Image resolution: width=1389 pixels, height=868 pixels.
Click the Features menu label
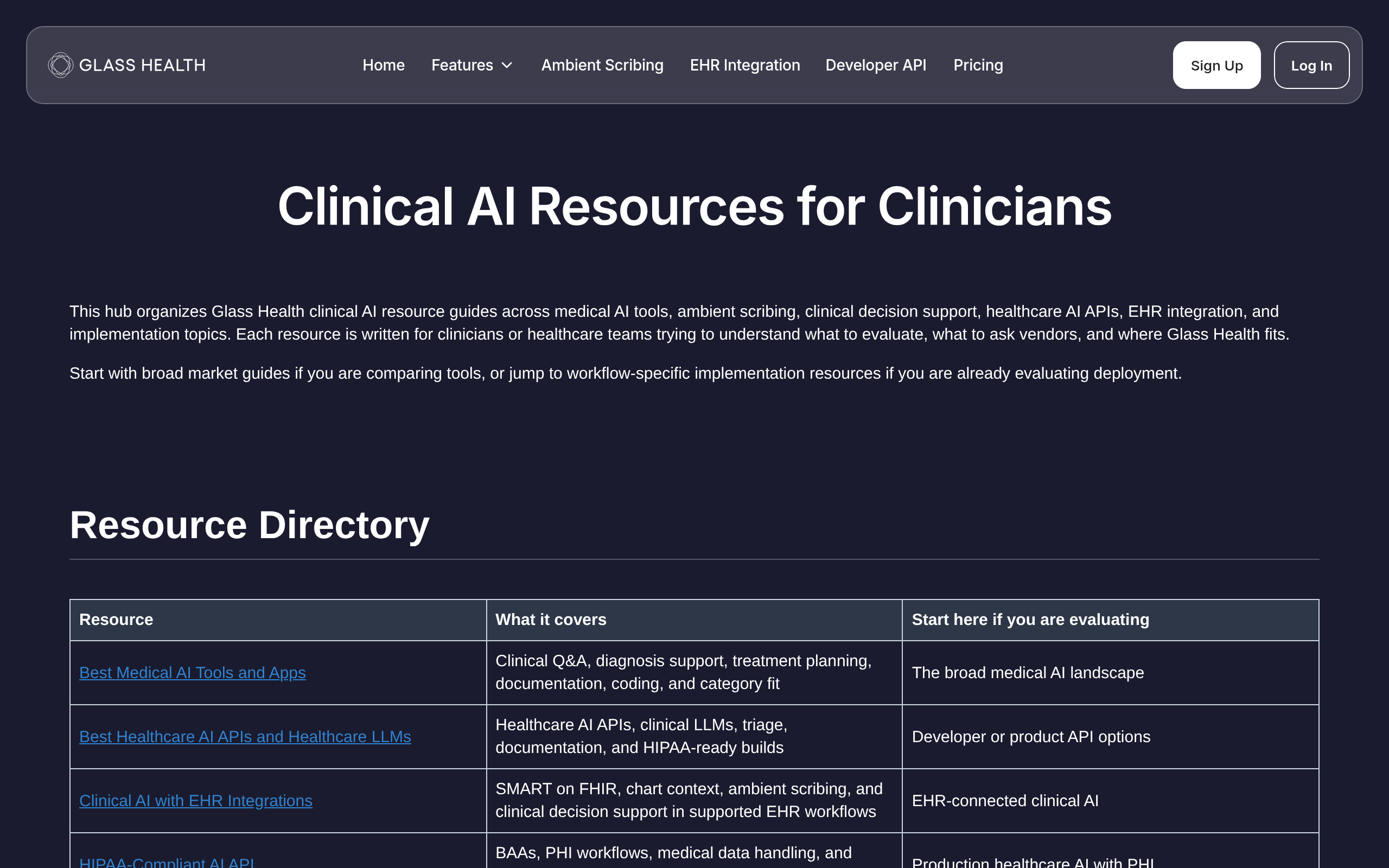(462, 65)
